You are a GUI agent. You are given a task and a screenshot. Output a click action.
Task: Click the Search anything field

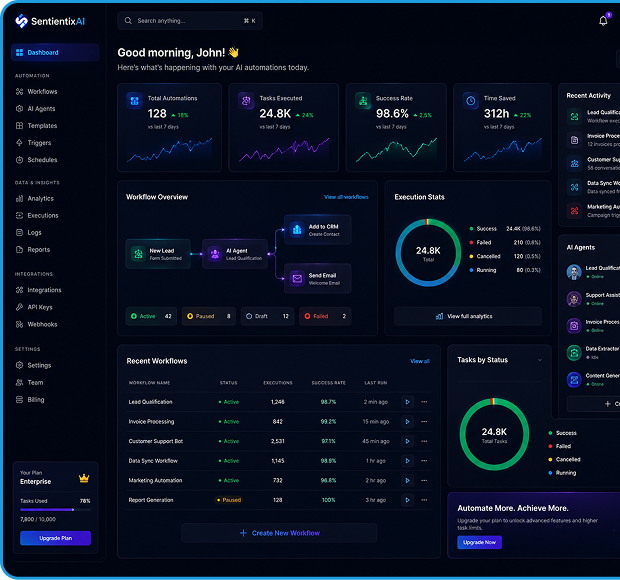coord(190,21)
